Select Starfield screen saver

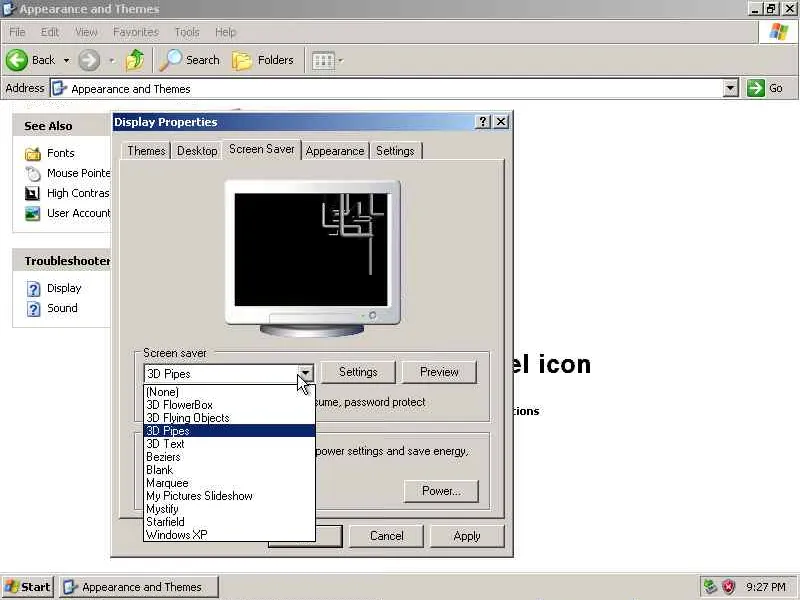click(230, 522)
